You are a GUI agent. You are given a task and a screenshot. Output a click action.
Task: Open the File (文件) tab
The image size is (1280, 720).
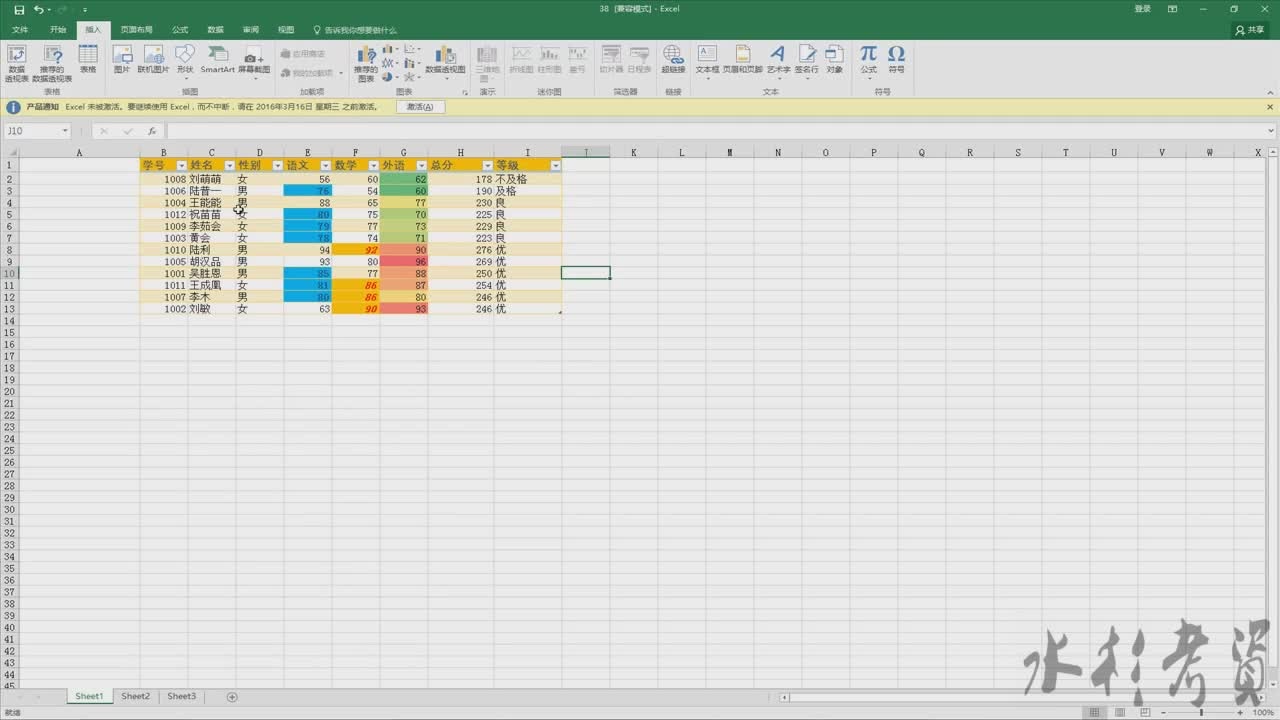click(x=20, y=30)
